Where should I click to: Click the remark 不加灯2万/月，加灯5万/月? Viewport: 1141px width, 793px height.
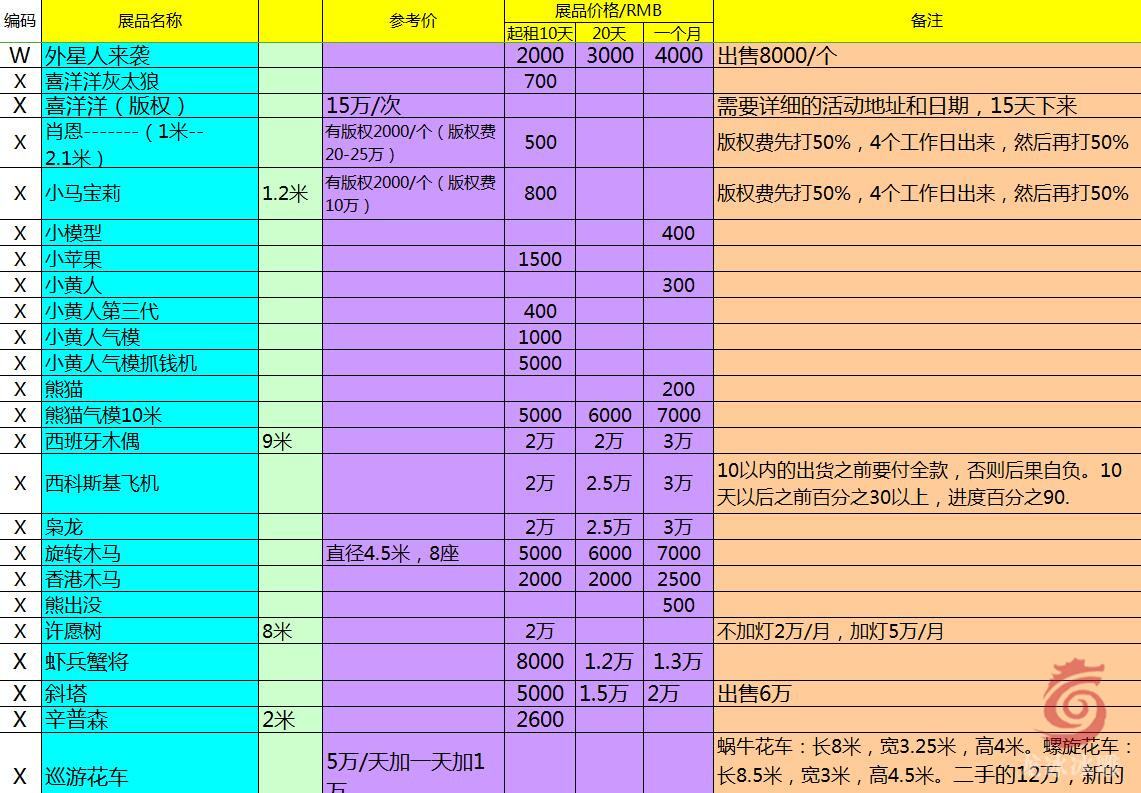(x=927, y=631)
